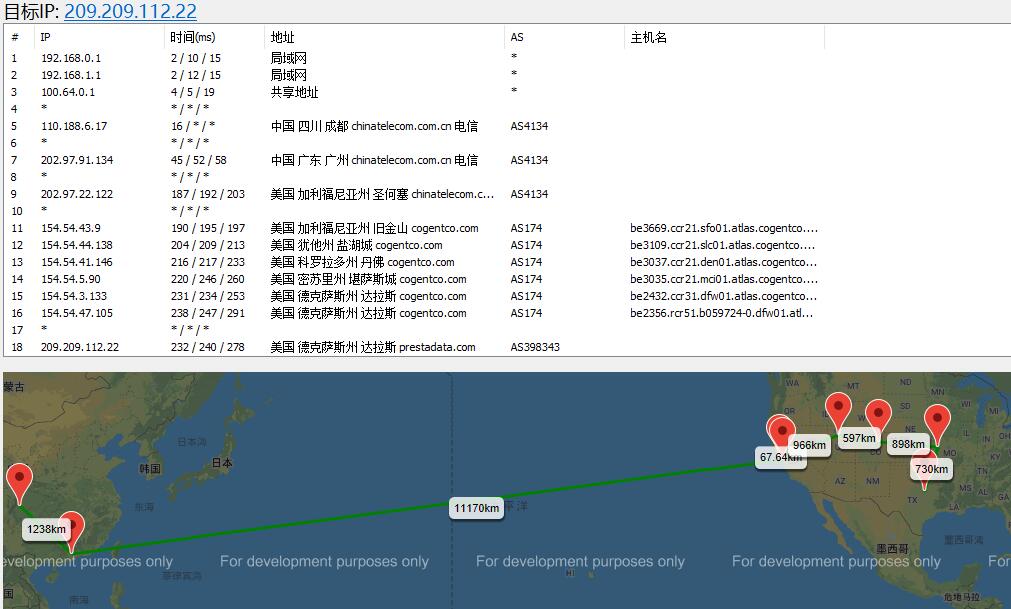The width and height of the screenshot is (1011, 609).
Task: Click the Chengdu map marker pin
Action: (x=19, y=483)
